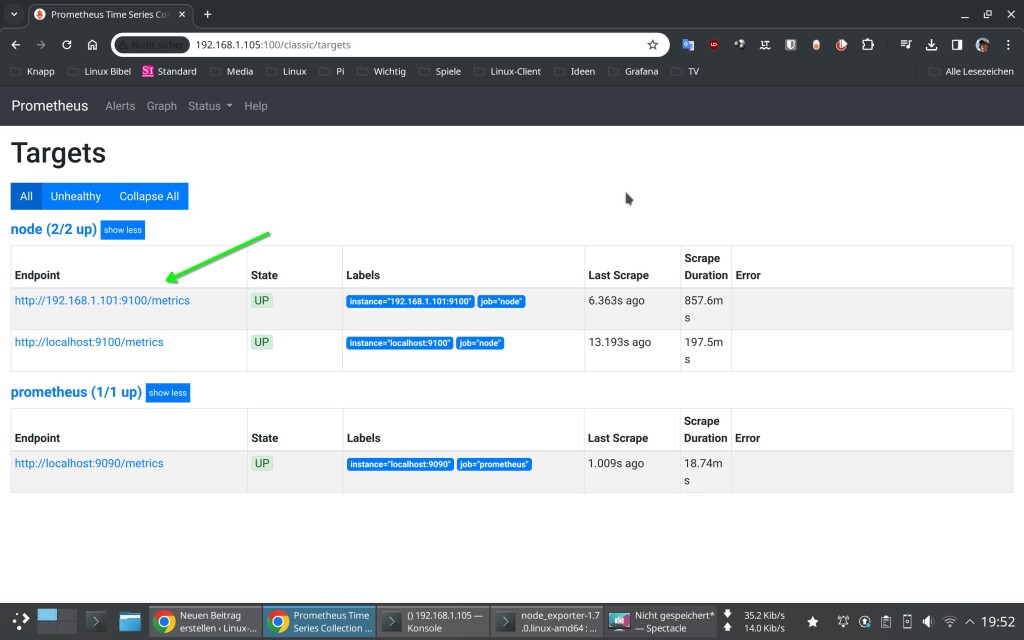This screenshot has height=640, width=1024.
Task: Open the Alle Lesezeichen folder
Action: coord(971,71)
